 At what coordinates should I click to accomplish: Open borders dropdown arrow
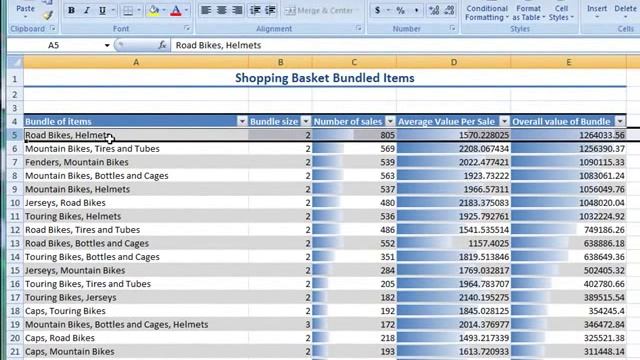[139, 10]
